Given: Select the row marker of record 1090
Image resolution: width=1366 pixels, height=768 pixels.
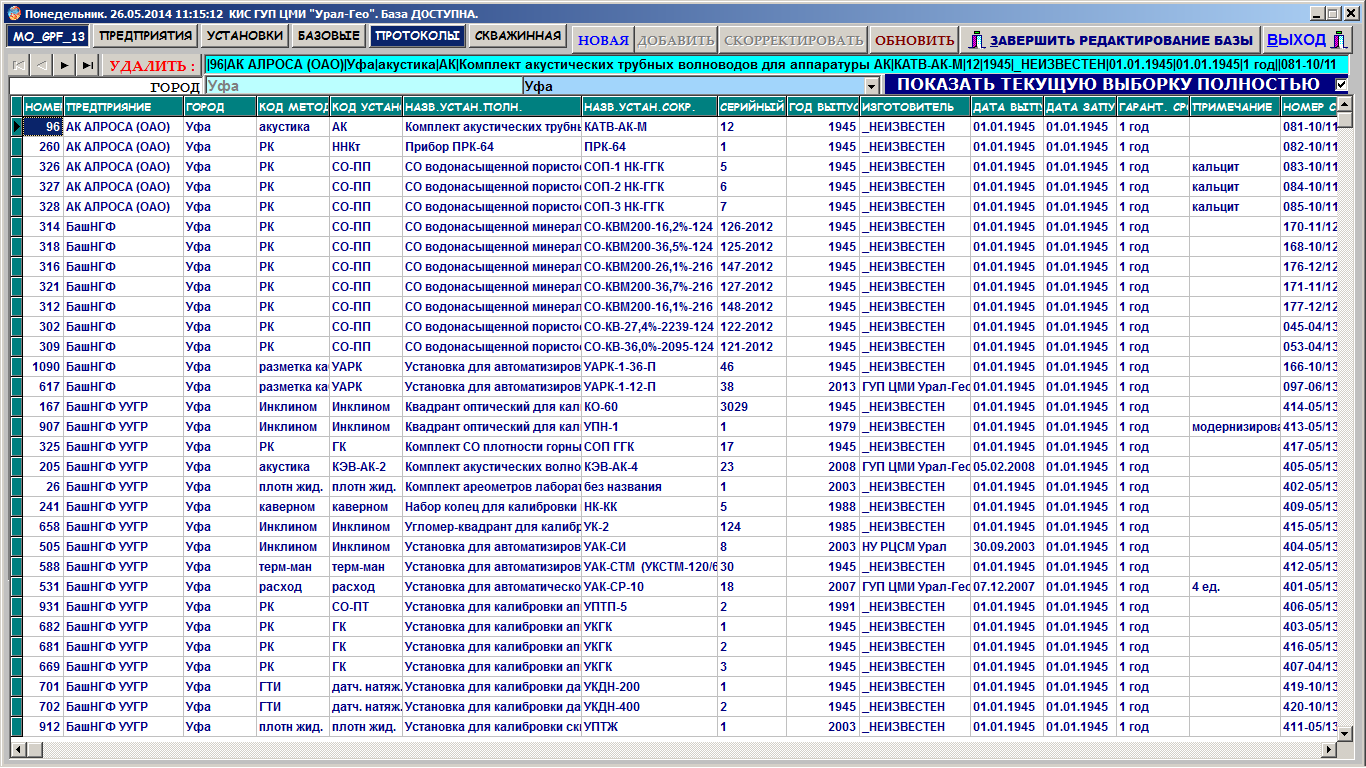Looking at the screenshot, I should coord(16,367).
